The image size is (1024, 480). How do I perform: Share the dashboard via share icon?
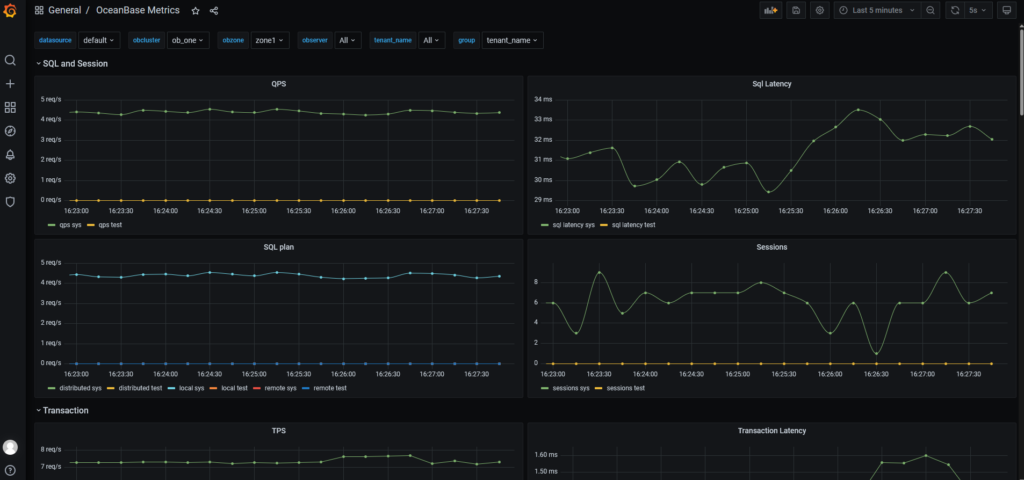tap(214, 10)
